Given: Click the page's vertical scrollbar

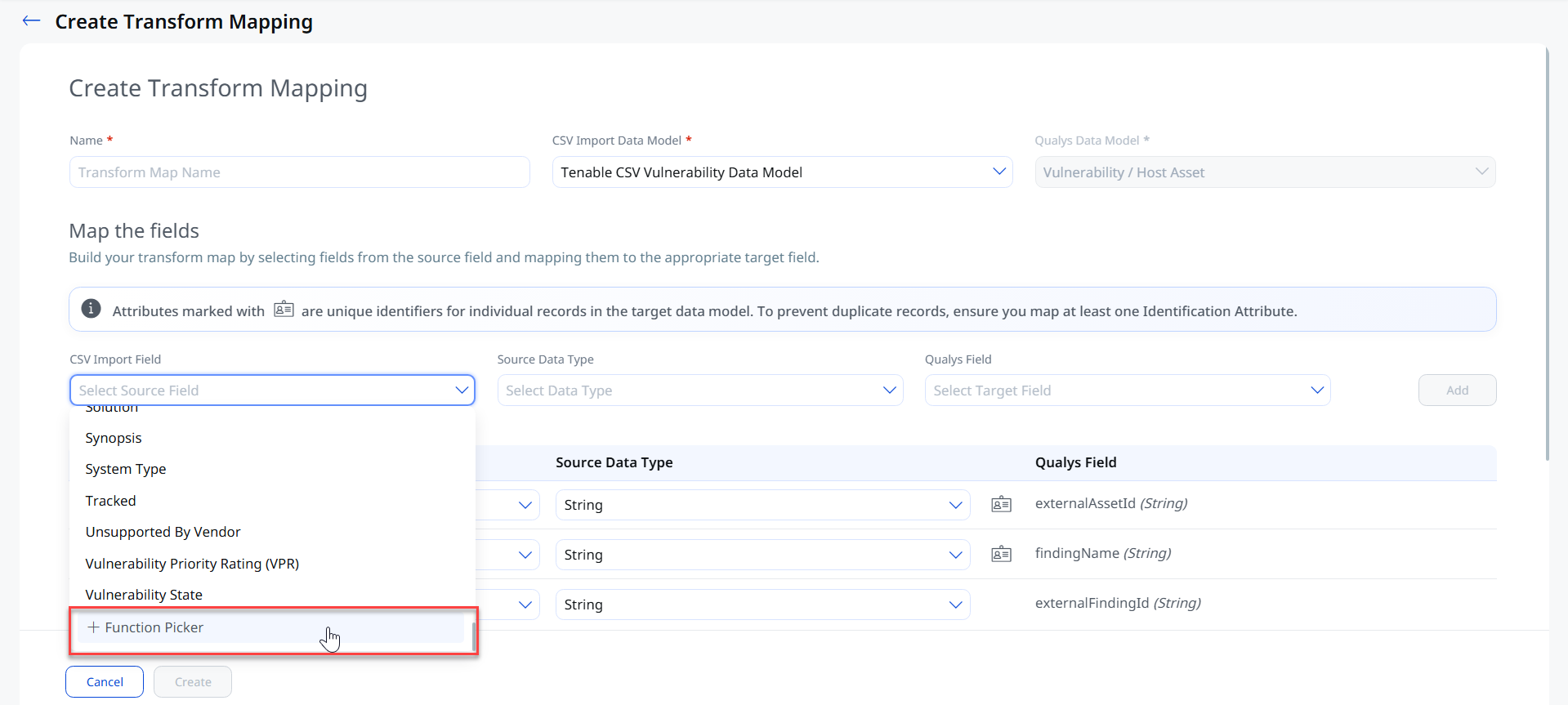Looking at the screenshot, I should point(1547,253).
